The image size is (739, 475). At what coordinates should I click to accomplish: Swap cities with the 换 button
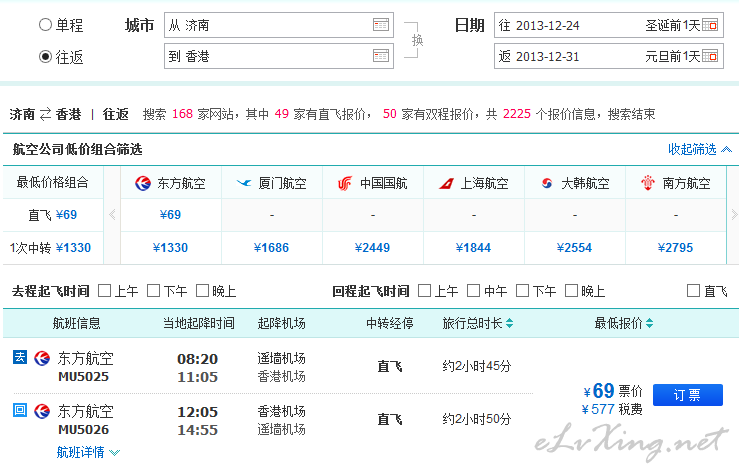click(417, 41)
